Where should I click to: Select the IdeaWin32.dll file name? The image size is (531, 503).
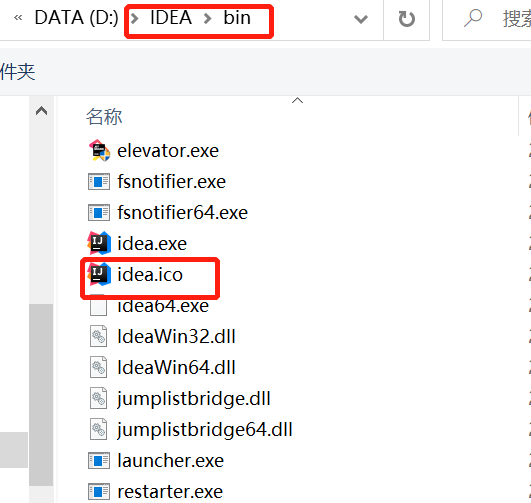tap(176, 336)
